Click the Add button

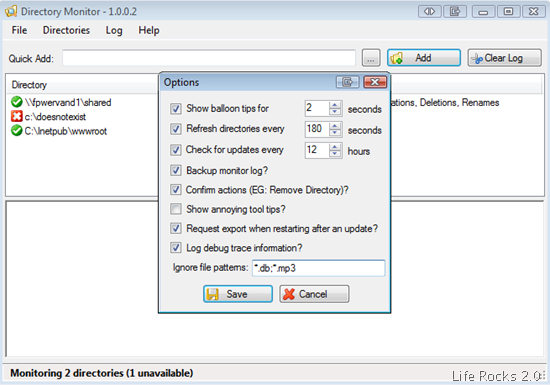pos(424,58)
